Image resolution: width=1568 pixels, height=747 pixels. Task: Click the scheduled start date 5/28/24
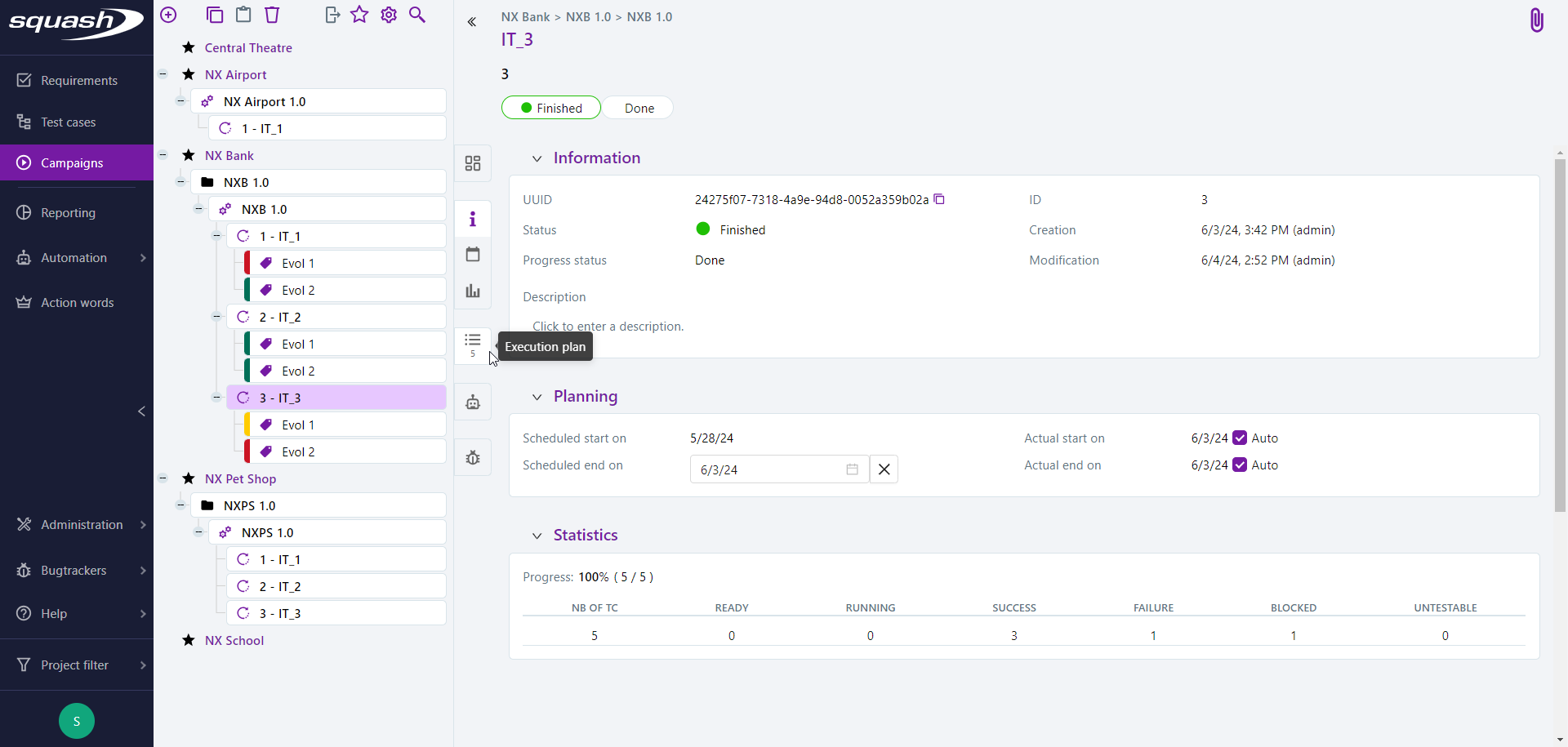(x=711, y=438)
